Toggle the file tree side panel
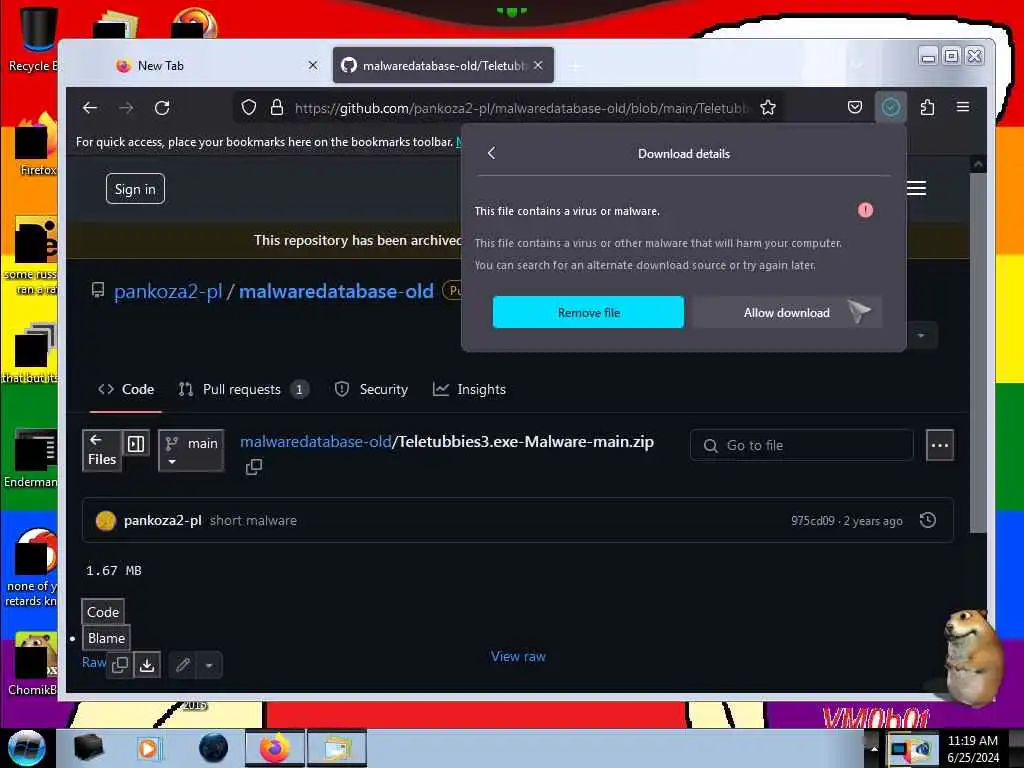Screen dimensions: 1024x768 point(136,444)
